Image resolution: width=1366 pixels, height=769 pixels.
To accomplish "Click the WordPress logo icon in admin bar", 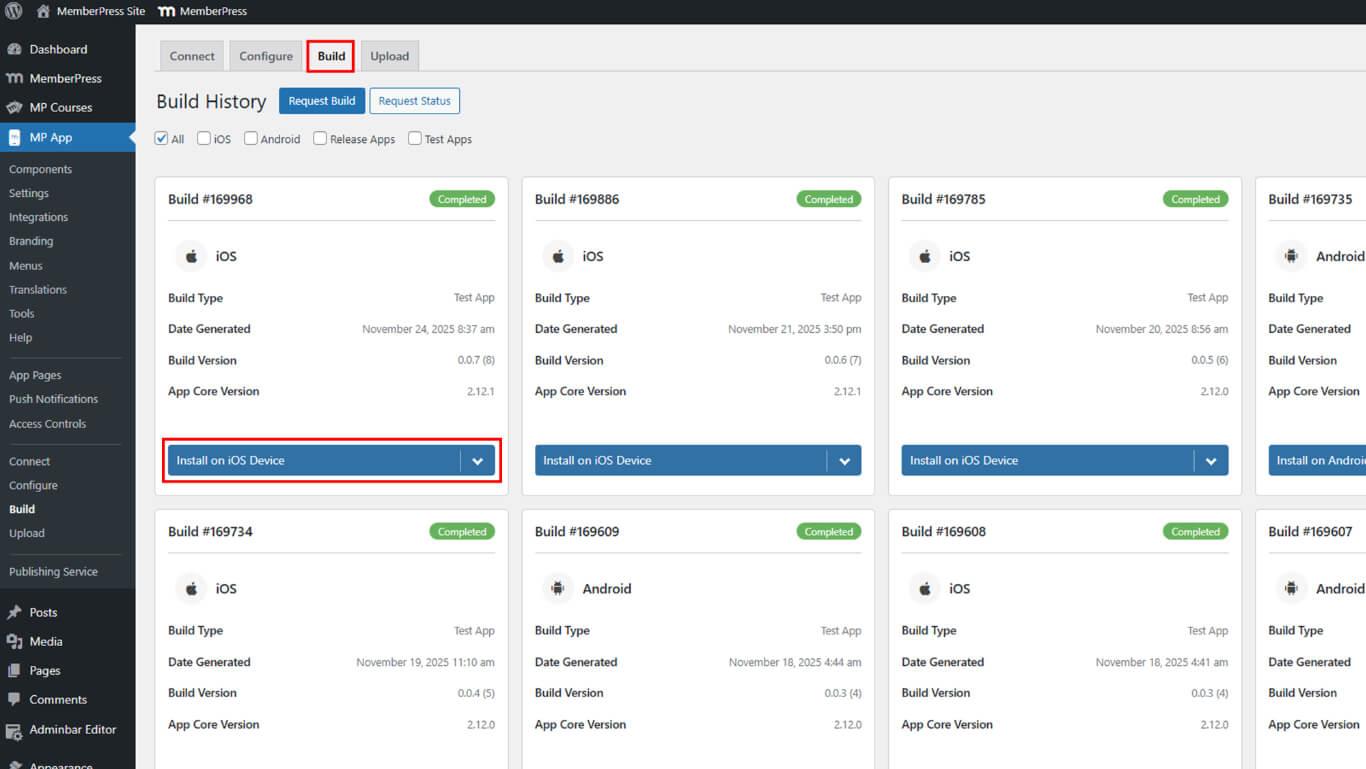I will pos(14,11).
